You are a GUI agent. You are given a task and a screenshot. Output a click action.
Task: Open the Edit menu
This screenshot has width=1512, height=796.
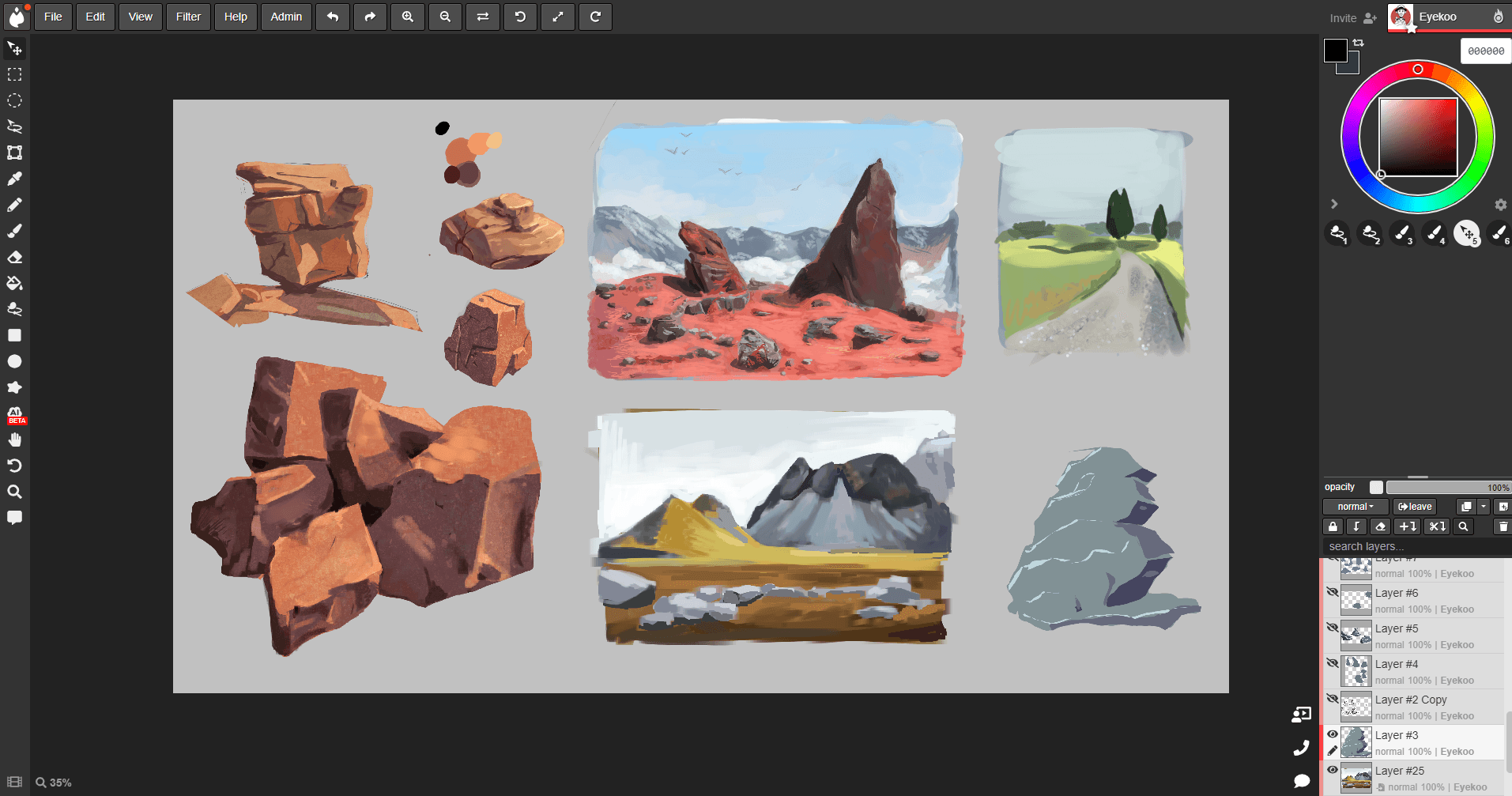(95, 17)
